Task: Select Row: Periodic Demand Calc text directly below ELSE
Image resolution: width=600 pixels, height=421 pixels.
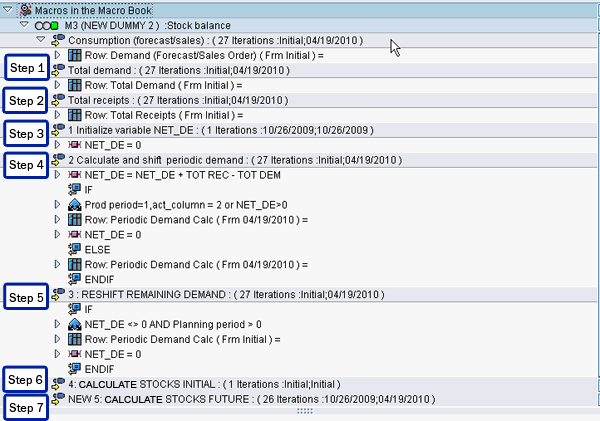Action: coord(196,265)
